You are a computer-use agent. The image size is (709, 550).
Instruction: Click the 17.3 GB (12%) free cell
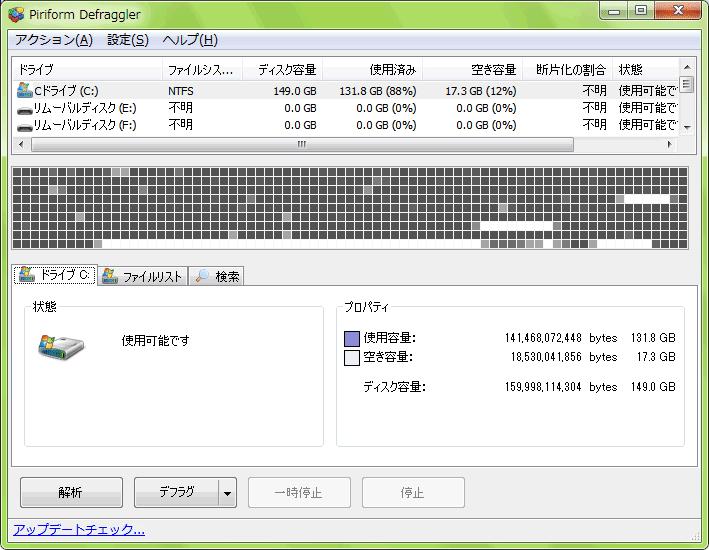481,91
